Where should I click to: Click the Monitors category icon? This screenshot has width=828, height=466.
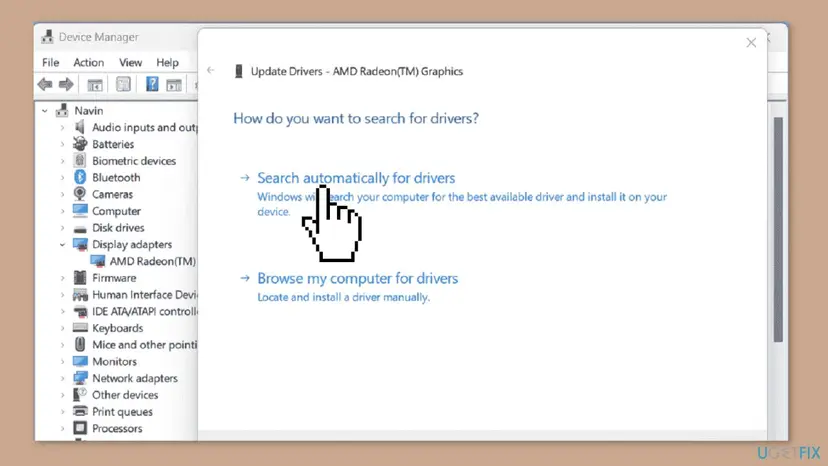tap(80, 361)
